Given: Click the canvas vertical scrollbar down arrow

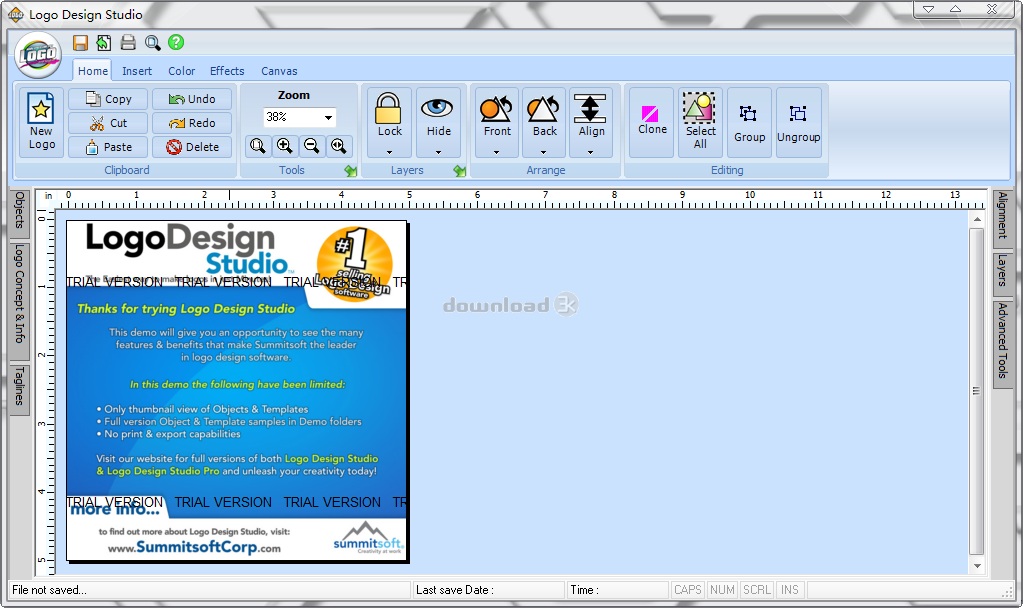Looking at the screenshot, I should (977, 566).
